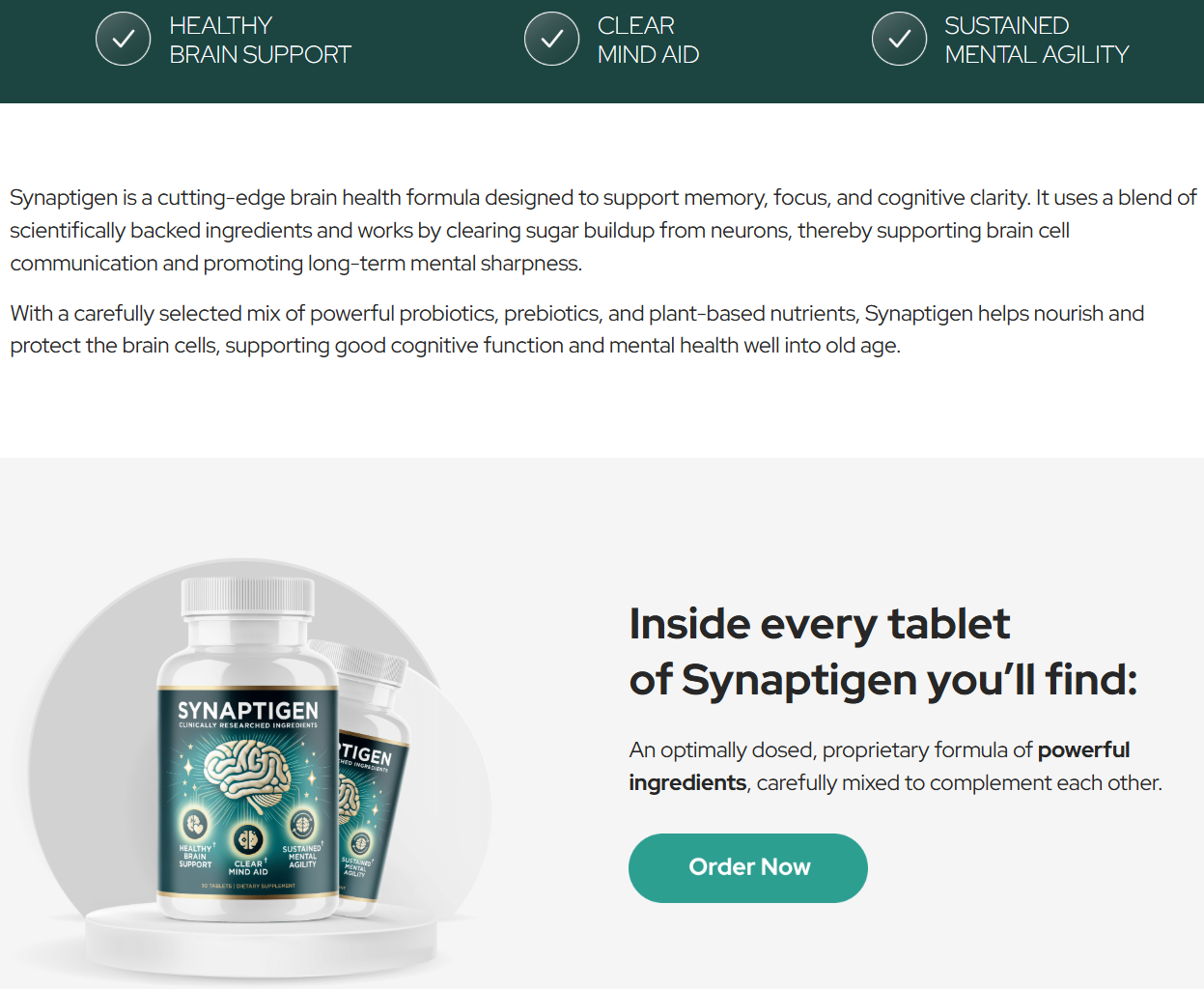Click the Sustained Mental Agility checkmark icon
The height and width of the screenshot is (989, 1204).
tap(899, 39)
